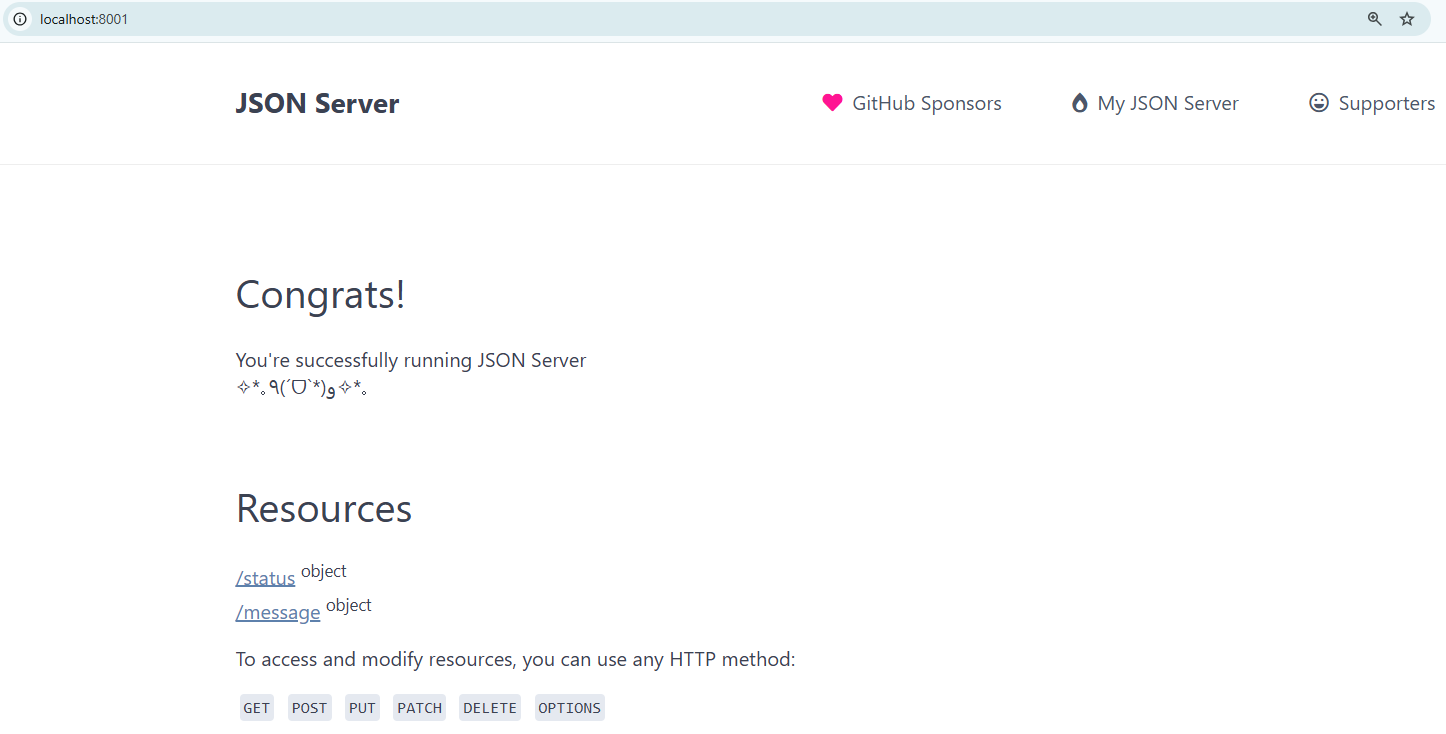Screen dimensions: 1446x734
Task: Click the GET method label
Action: (x=257, y=708)
